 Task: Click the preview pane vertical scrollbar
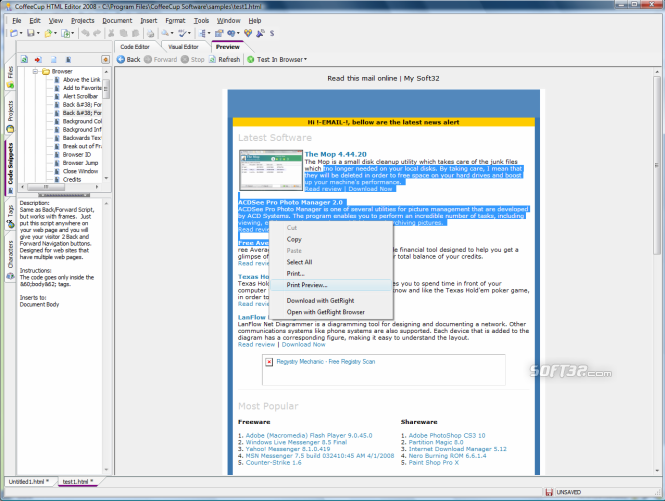(657, 165)
